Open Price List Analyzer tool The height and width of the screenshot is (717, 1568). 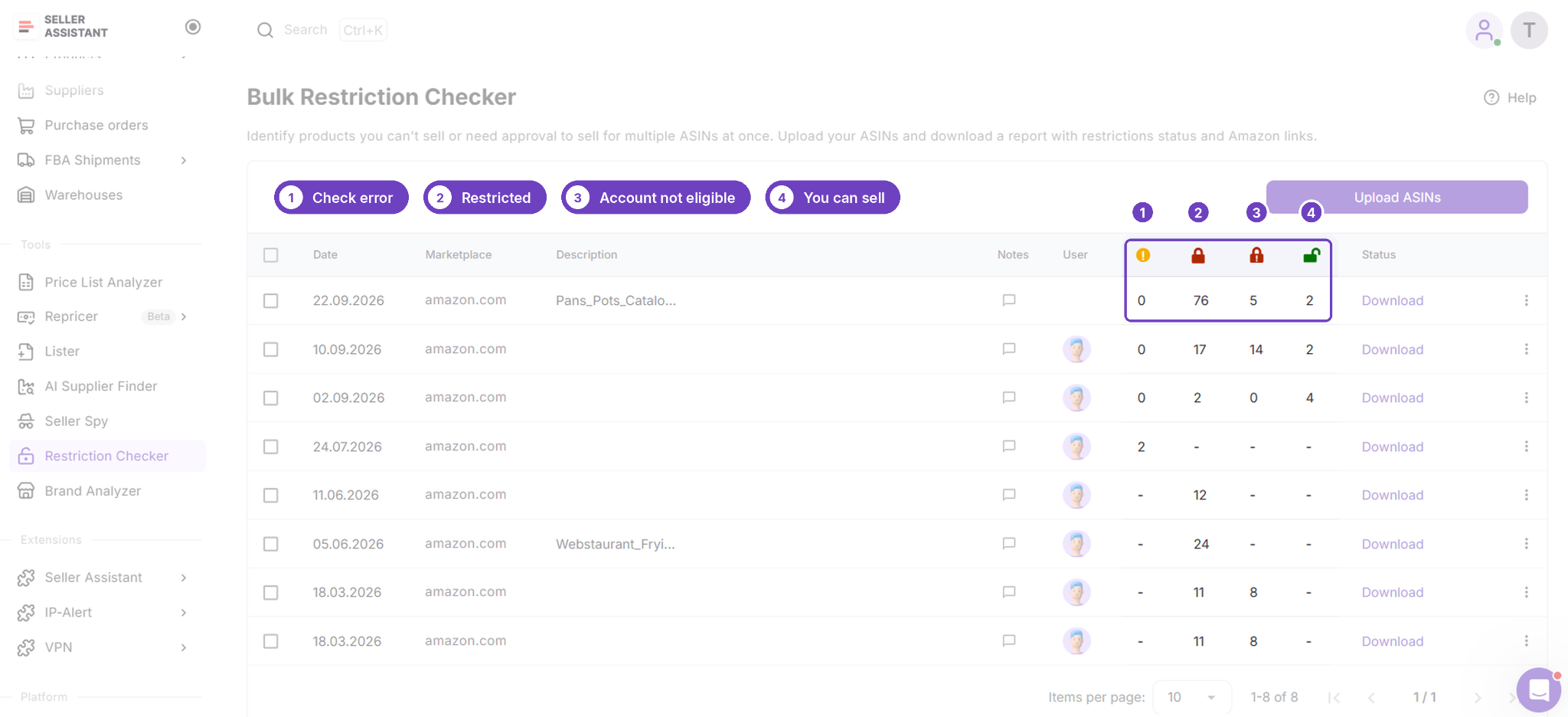click(x=103, y=282)
